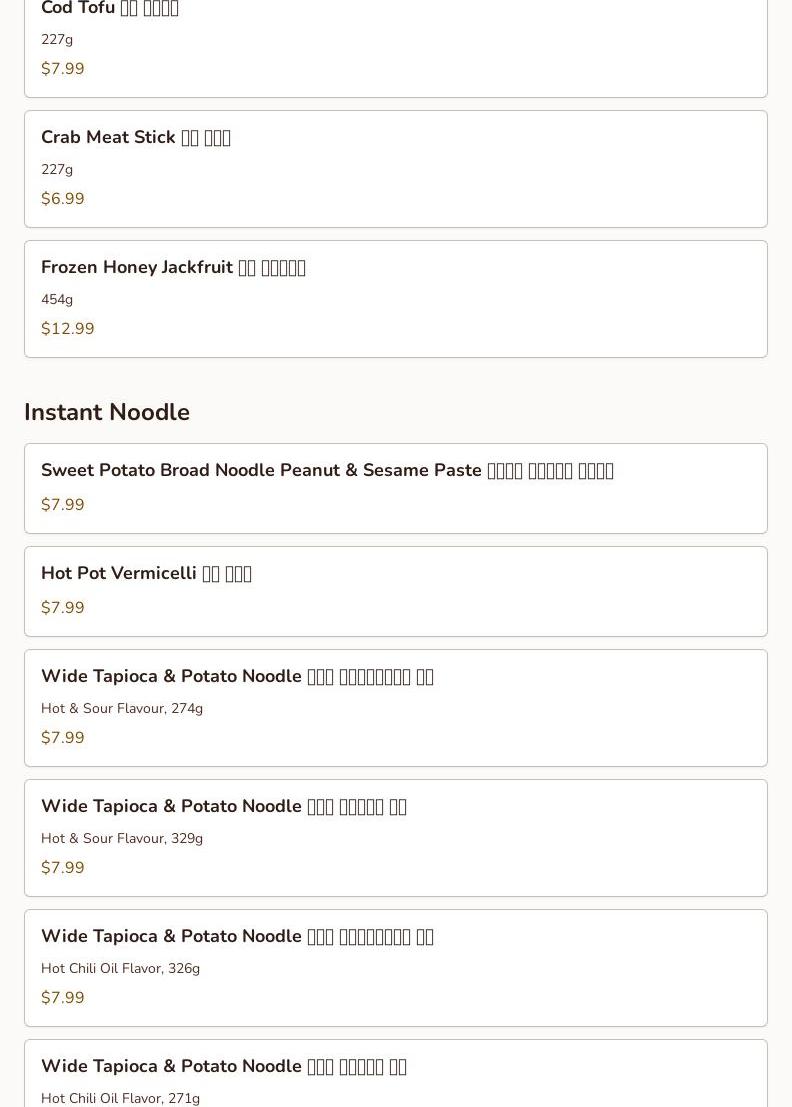Click the $6.99 Crab Meat Stick price
This screenshot has width=792, height=1107.
[63, 198]
